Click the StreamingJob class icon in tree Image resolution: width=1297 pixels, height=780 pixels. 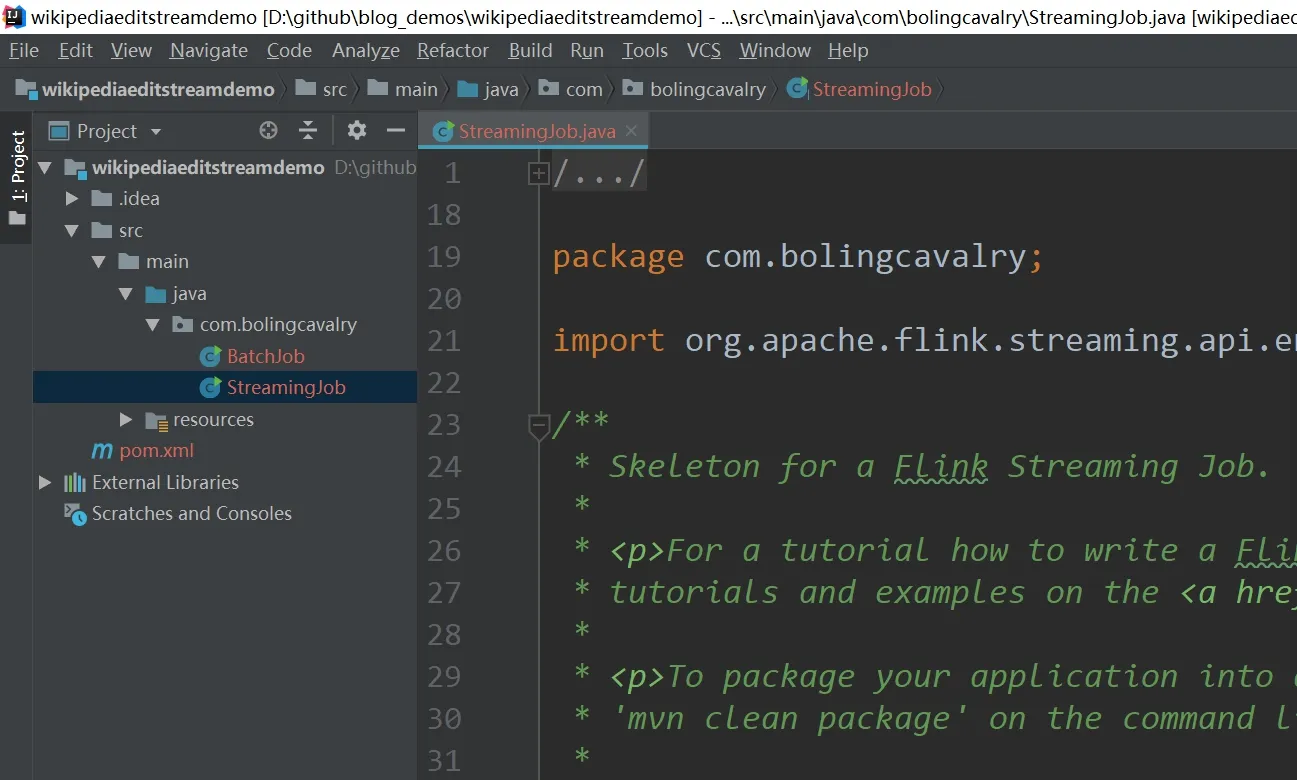[210, 387]
